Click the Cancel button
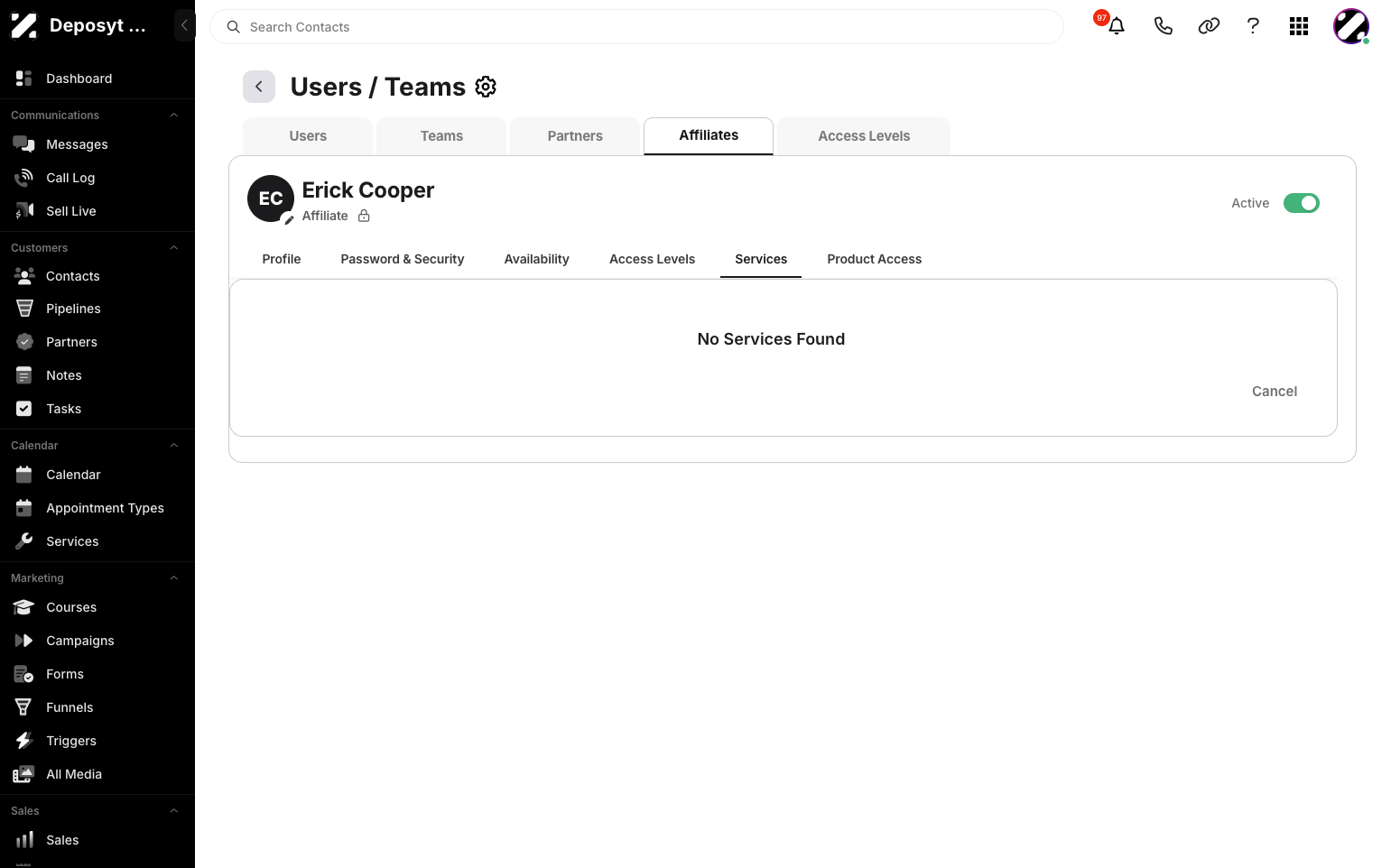The height and width of the screenshot is (868, 1391). 1275,392
